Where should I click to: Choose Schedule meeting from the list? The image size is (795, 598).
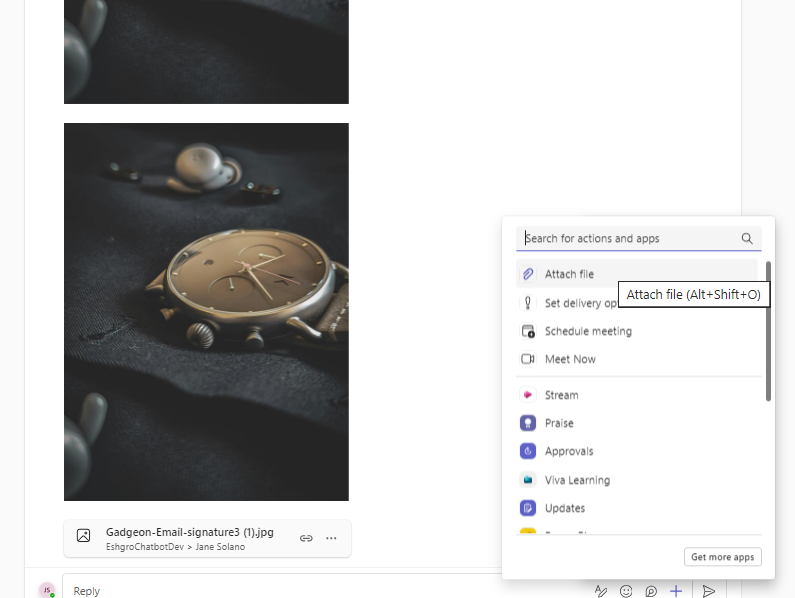click(x=637, y=331)
